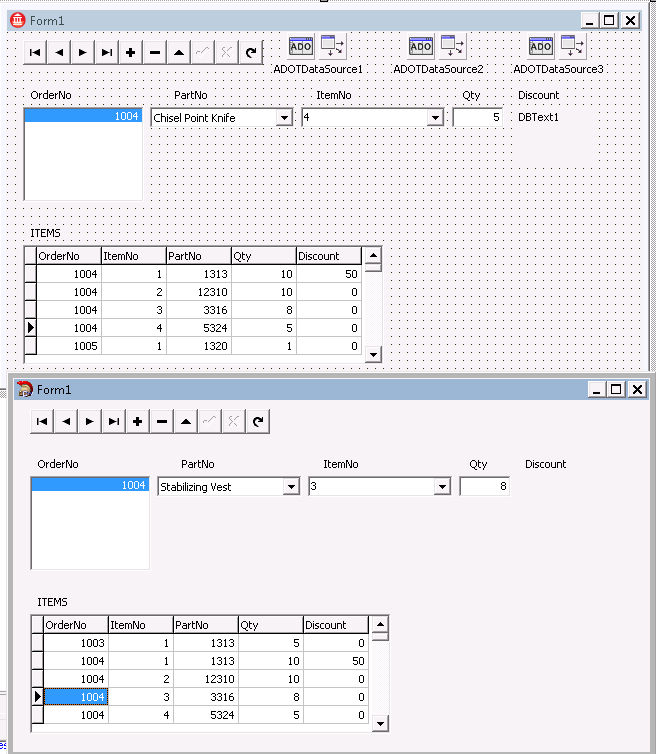The image size is (656, 754).
Task: Click row indicator of current row in upper grid
Action: tap(31, 328)
